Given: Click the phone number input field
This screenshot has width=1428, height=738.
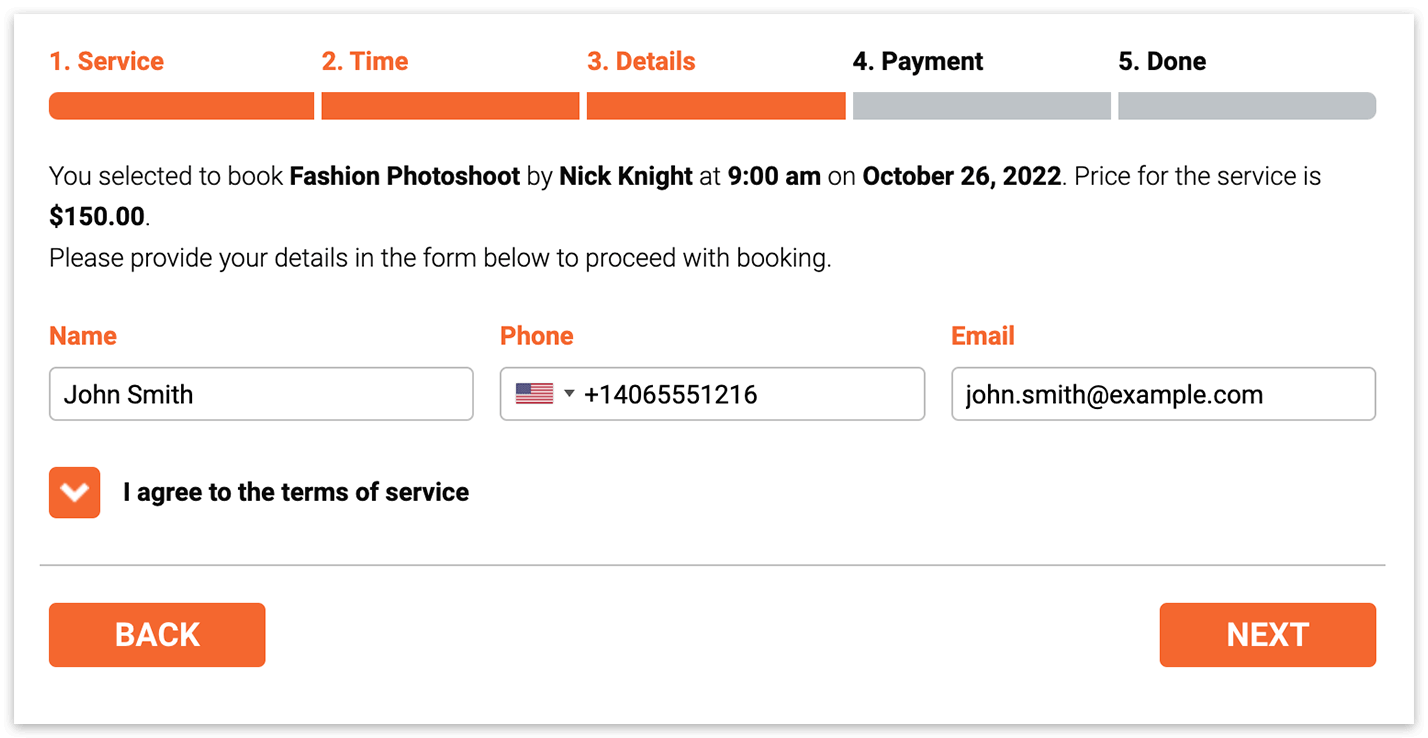Looking at the screenshot, I should pos(712,394).
